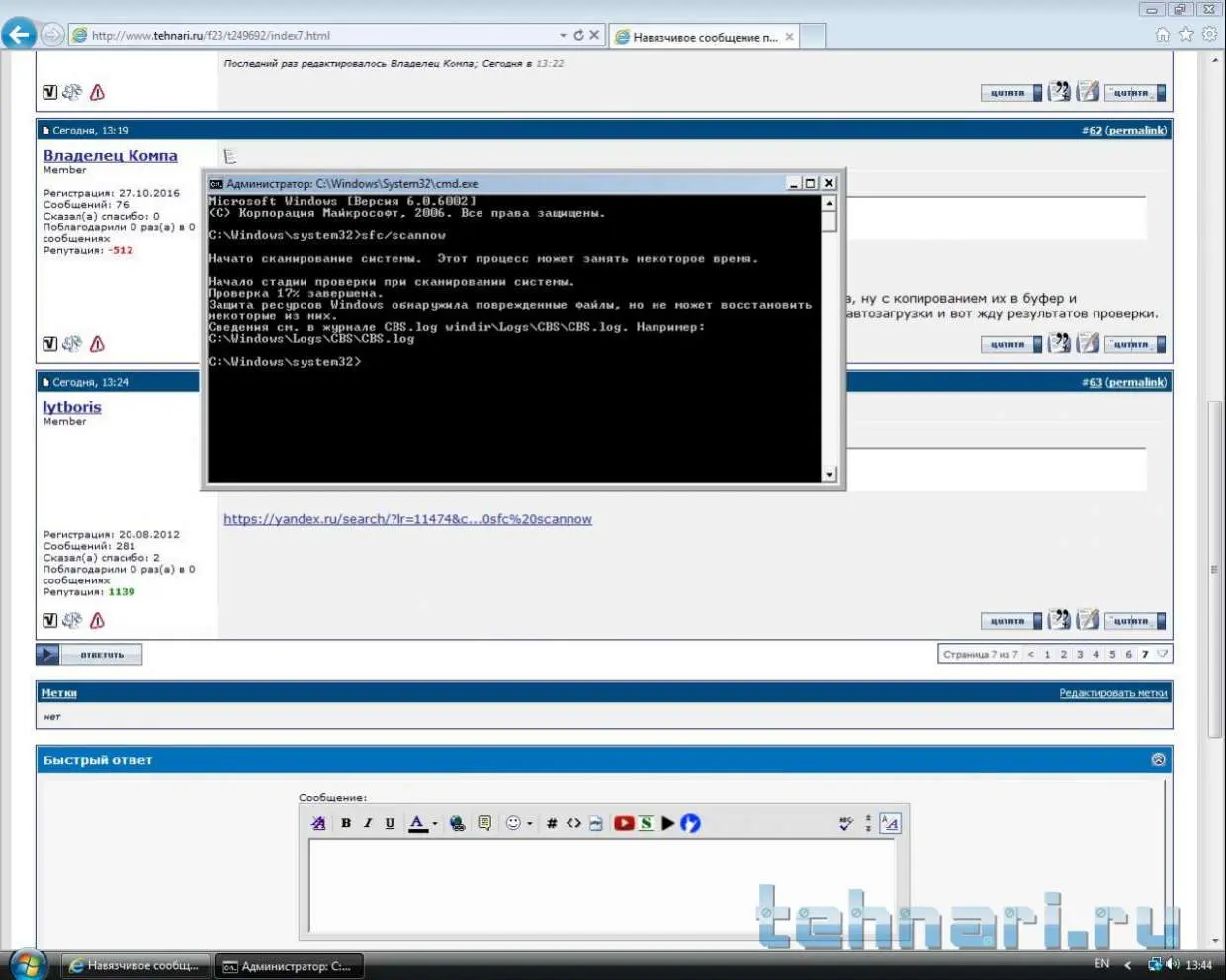Select the Навязчивое сообщение browser tab
The image size is (1226, 980).
pyautogui.click(x=704, y=37)
